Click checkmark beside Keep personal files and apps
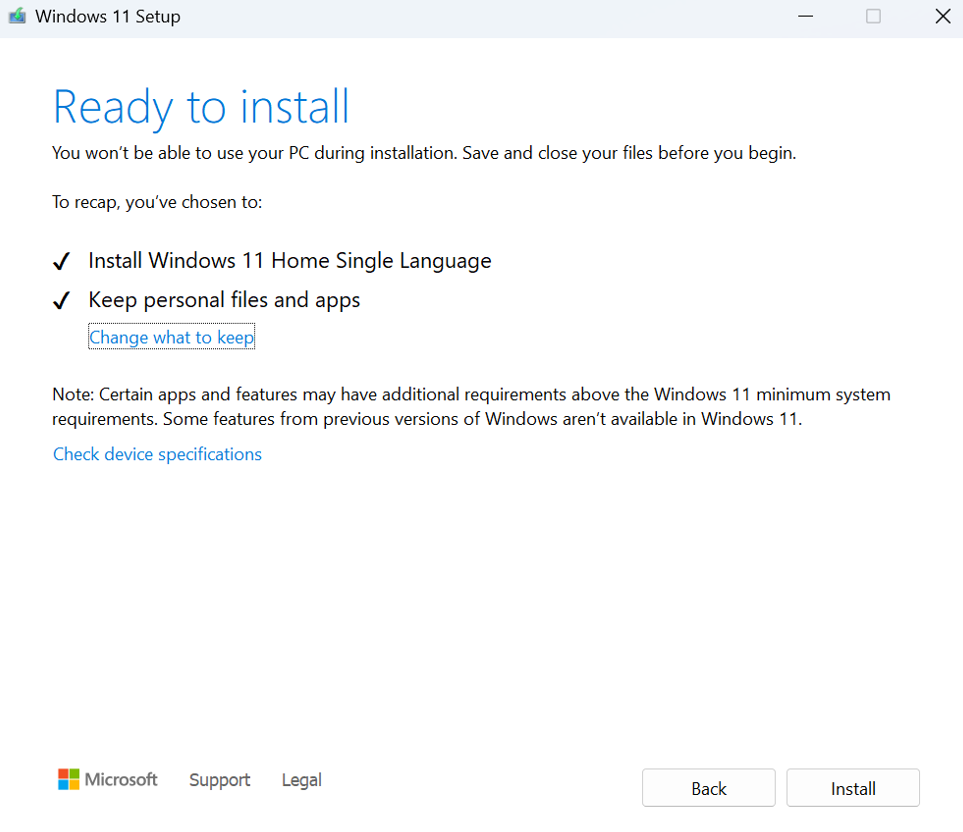The width and height of the screenshot is (963, 832). [62, 301]
